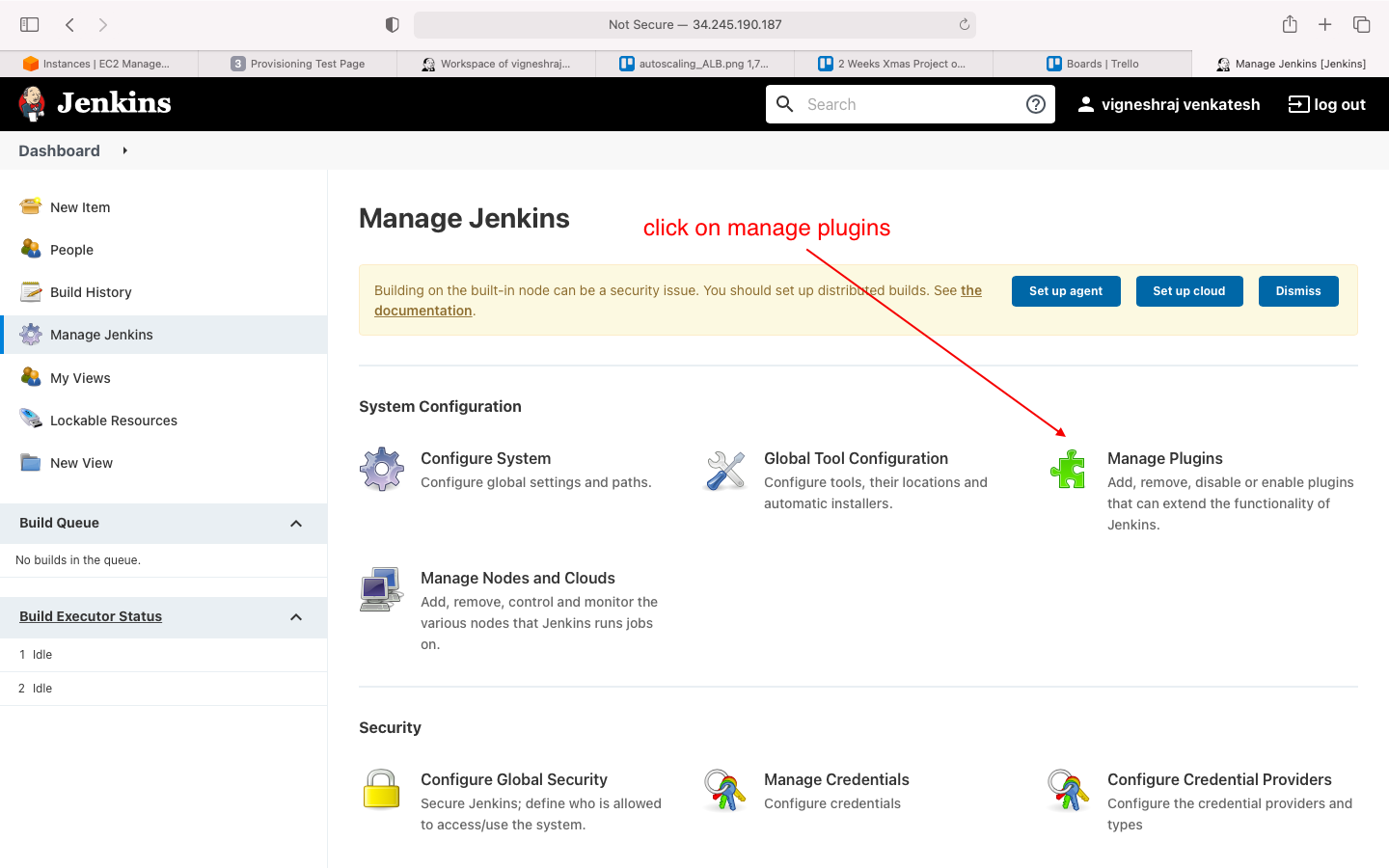Dismiss the security warning banner
Screen dimensions: 1389x868
click(x=1298, y=291)
